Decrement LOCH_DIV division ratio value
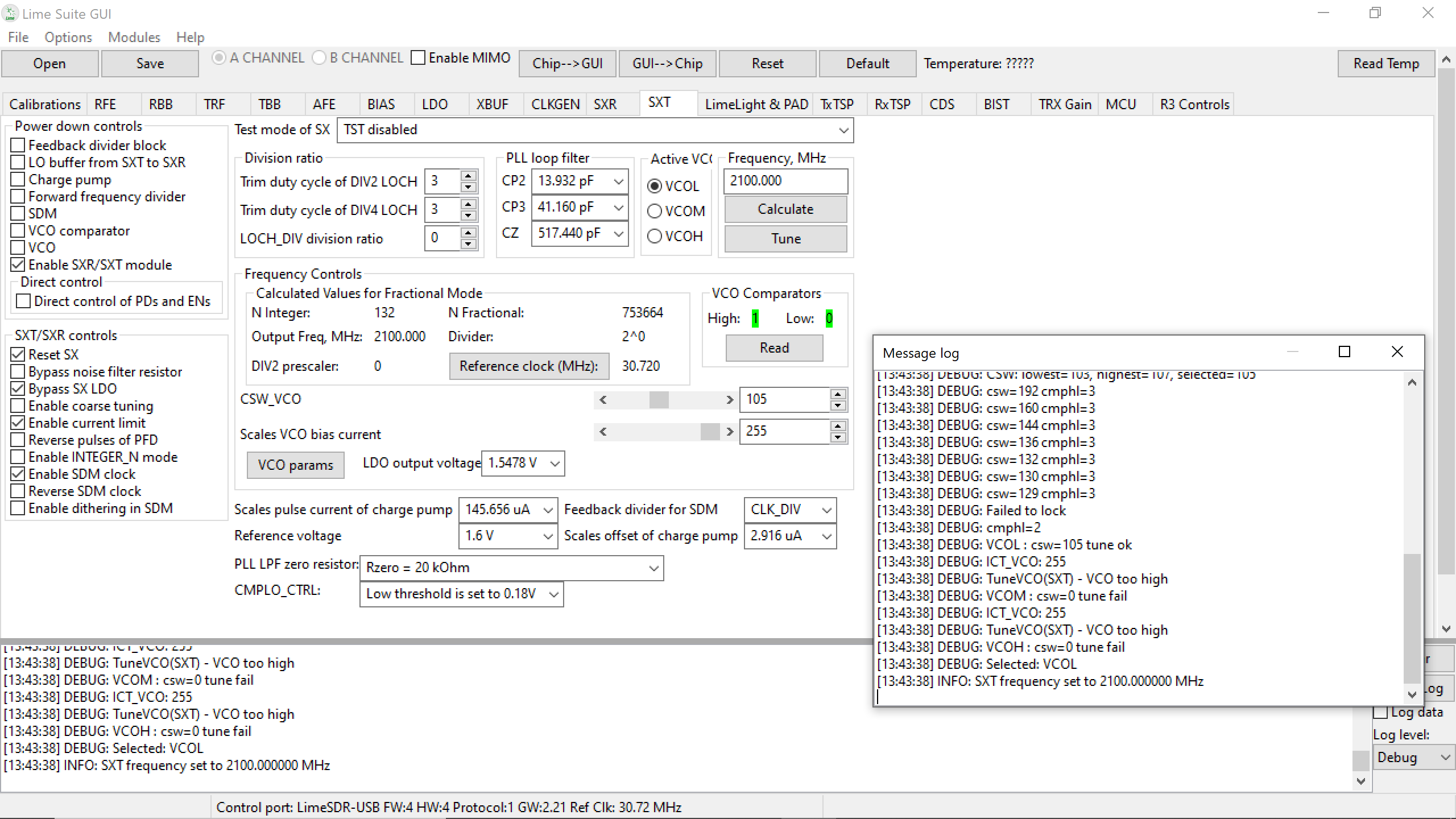This screenshot has width=1456, height=819. click(x=468, y=244)
